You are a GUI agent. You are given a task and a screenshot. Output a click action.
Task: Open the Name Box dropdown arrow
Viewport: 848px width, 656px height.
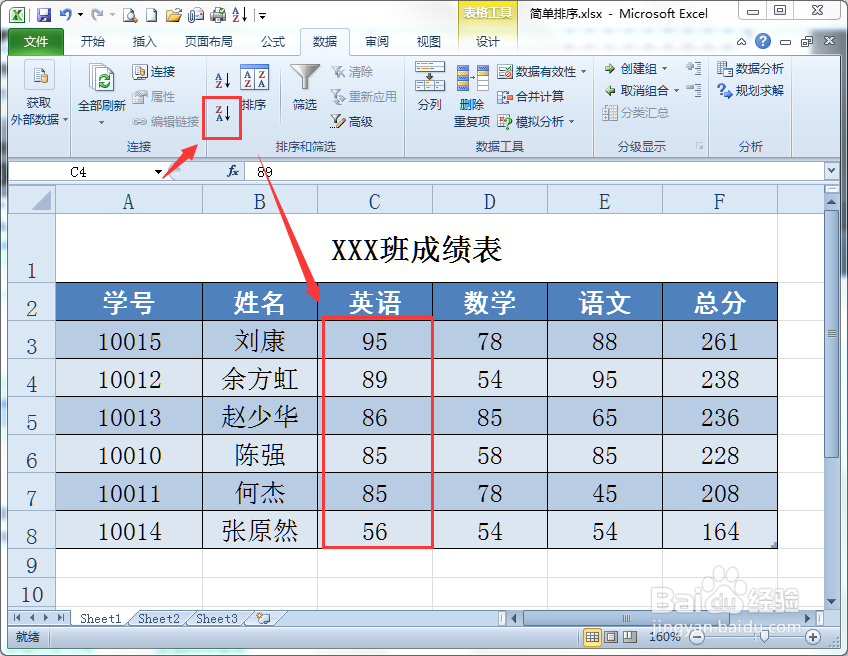(158, 172)
